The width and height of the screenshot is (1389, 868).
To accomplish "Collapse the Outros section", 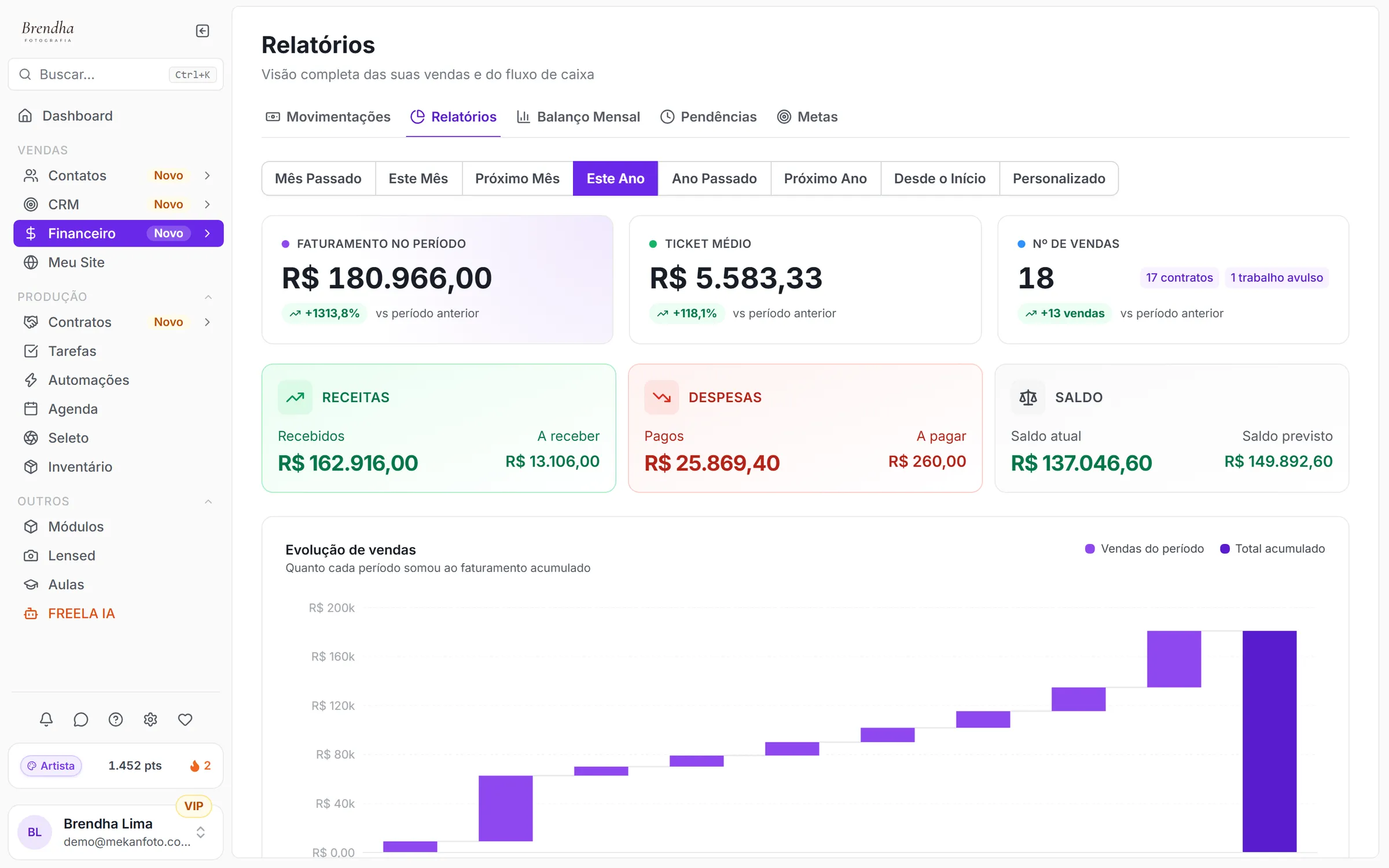I will click(208, 501).
